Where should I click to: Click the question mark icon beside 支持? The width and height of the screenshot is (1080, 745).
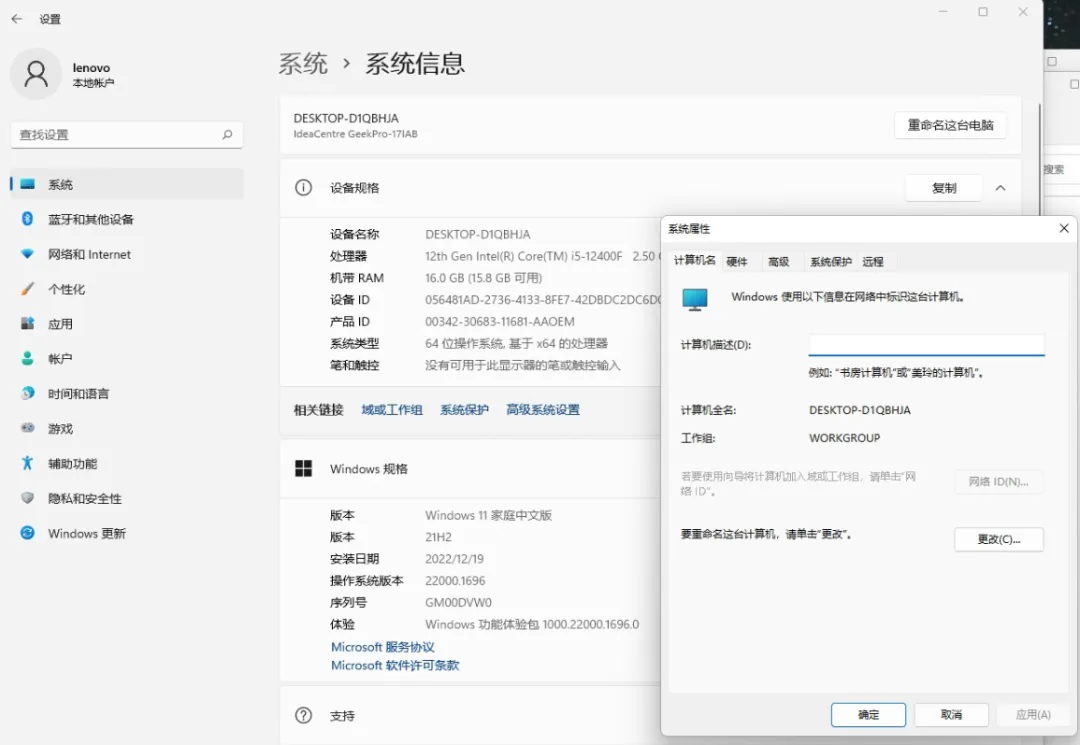click(x=303, y=715)
